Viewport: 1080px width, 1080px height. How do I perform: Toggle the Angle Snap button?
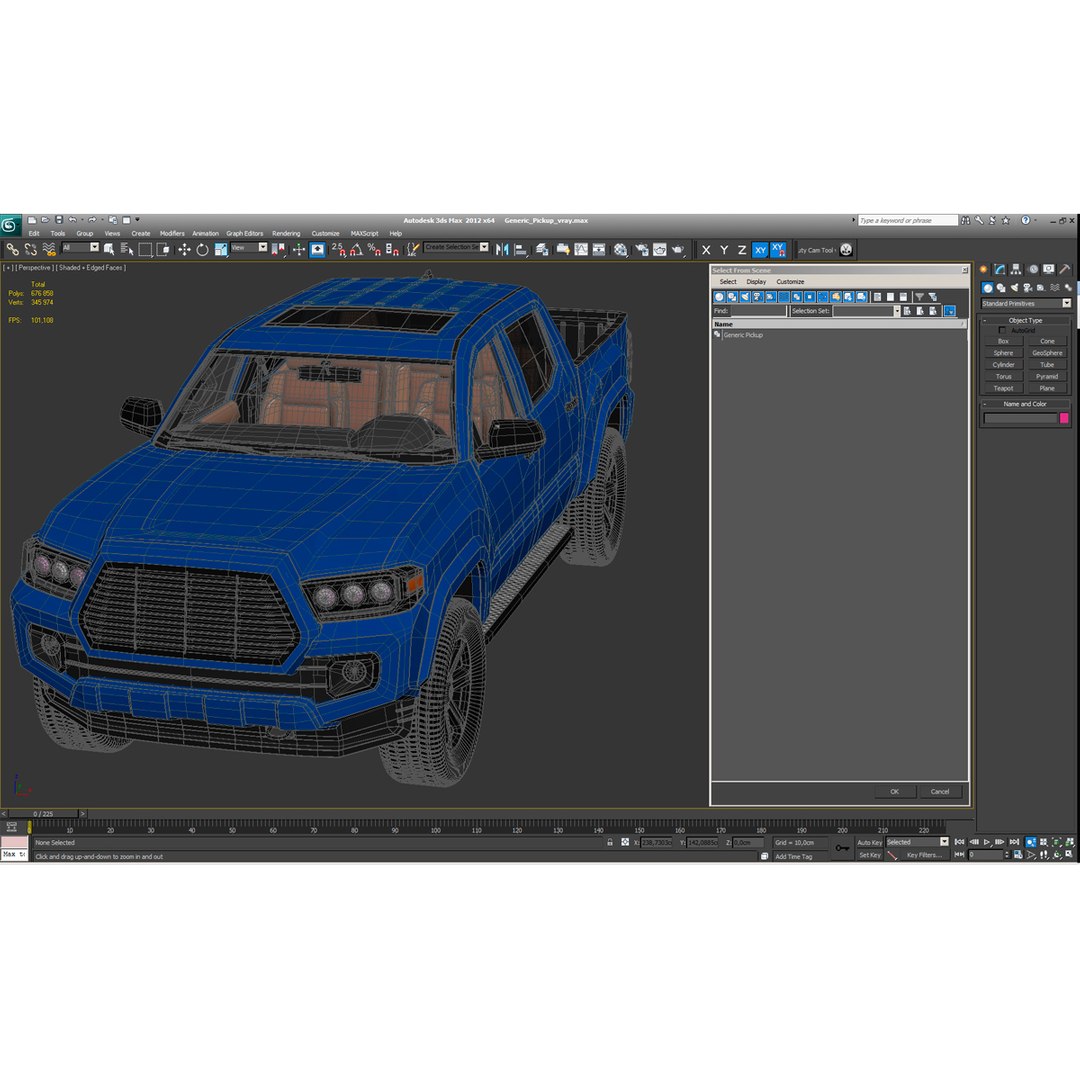pyautogui.click(x=356, y=249)
